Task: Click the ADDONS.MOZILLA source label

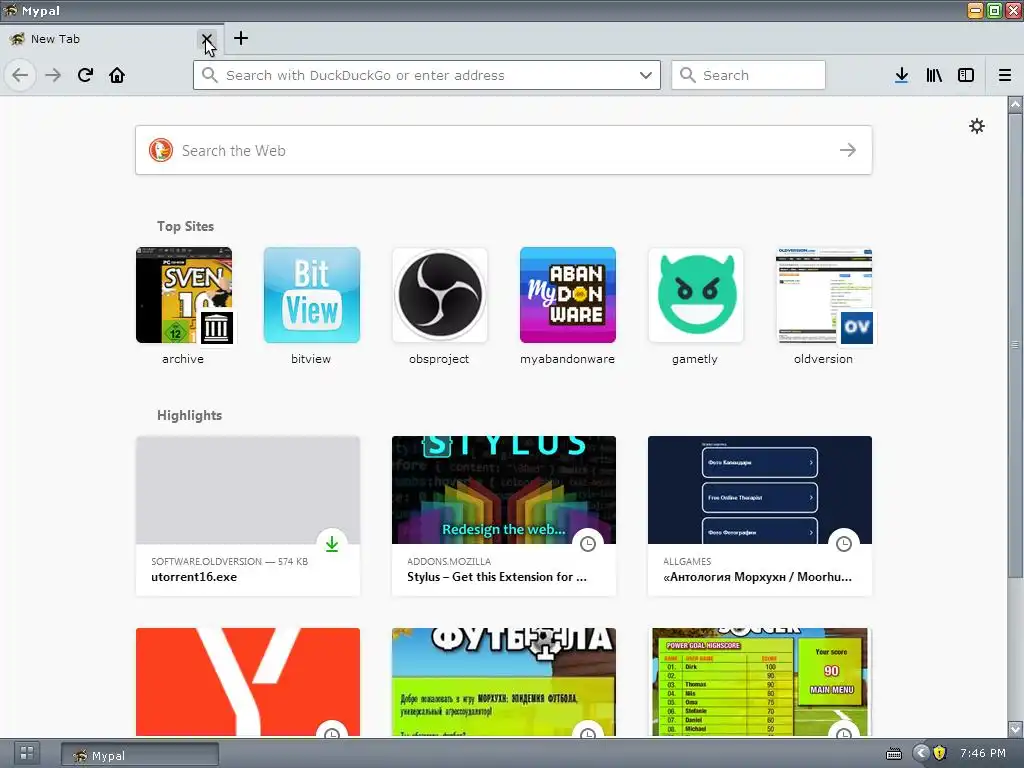Action: click(449, 561)
